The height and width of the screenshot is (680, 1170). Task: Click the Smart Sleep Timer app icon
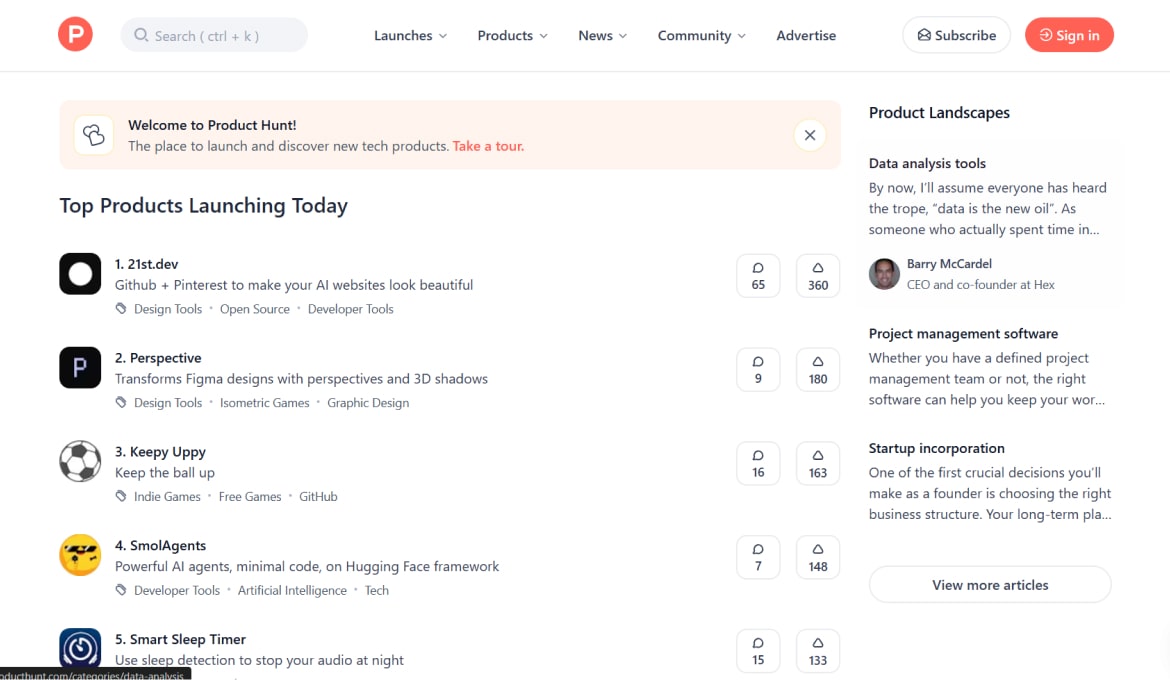(80, 648)
